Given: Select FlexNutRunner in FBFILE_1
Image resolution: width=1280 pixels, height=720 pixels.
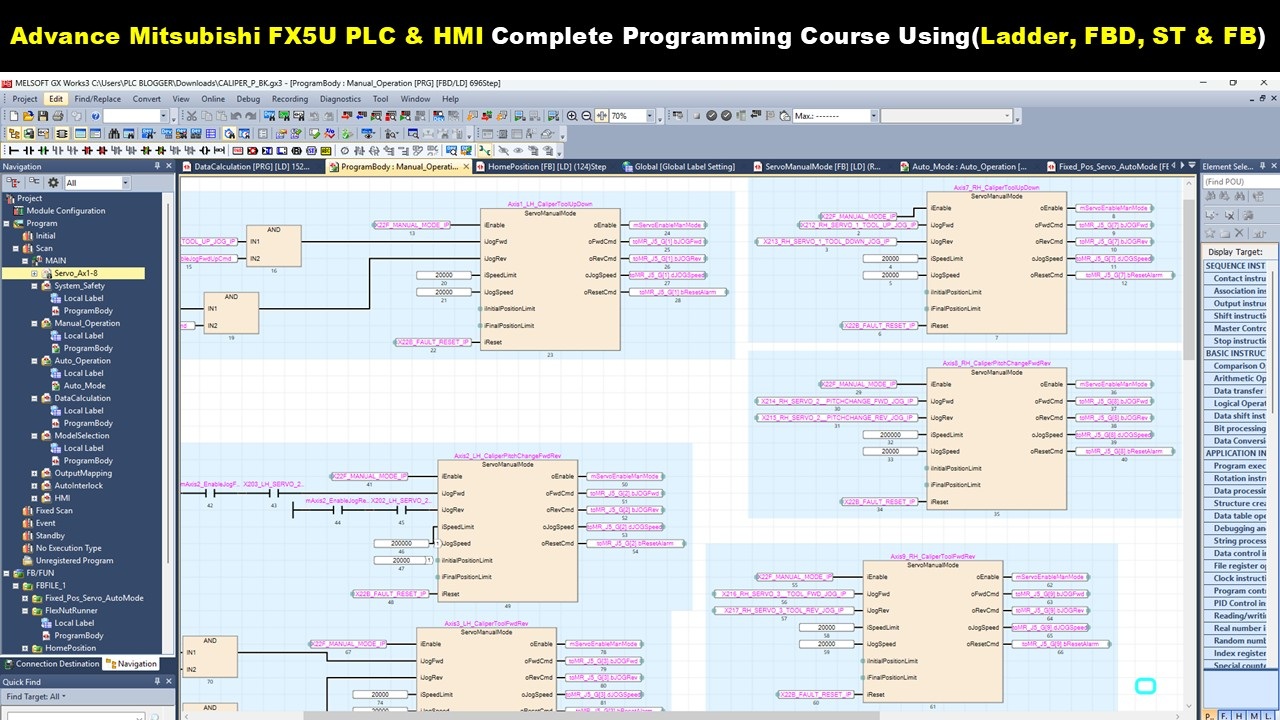Looking at the screenshot, I should [71, 611].
